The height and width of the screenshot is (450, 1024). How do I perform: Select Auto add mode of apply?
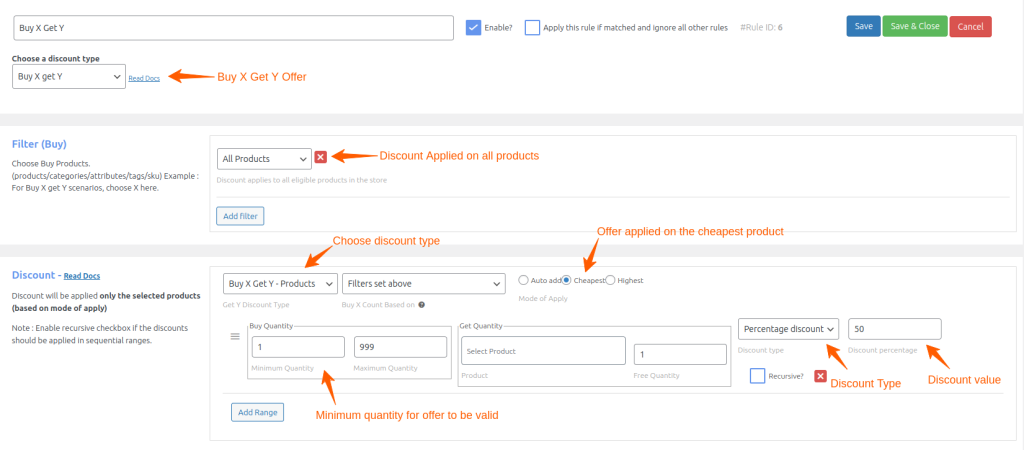pos(523,280)
